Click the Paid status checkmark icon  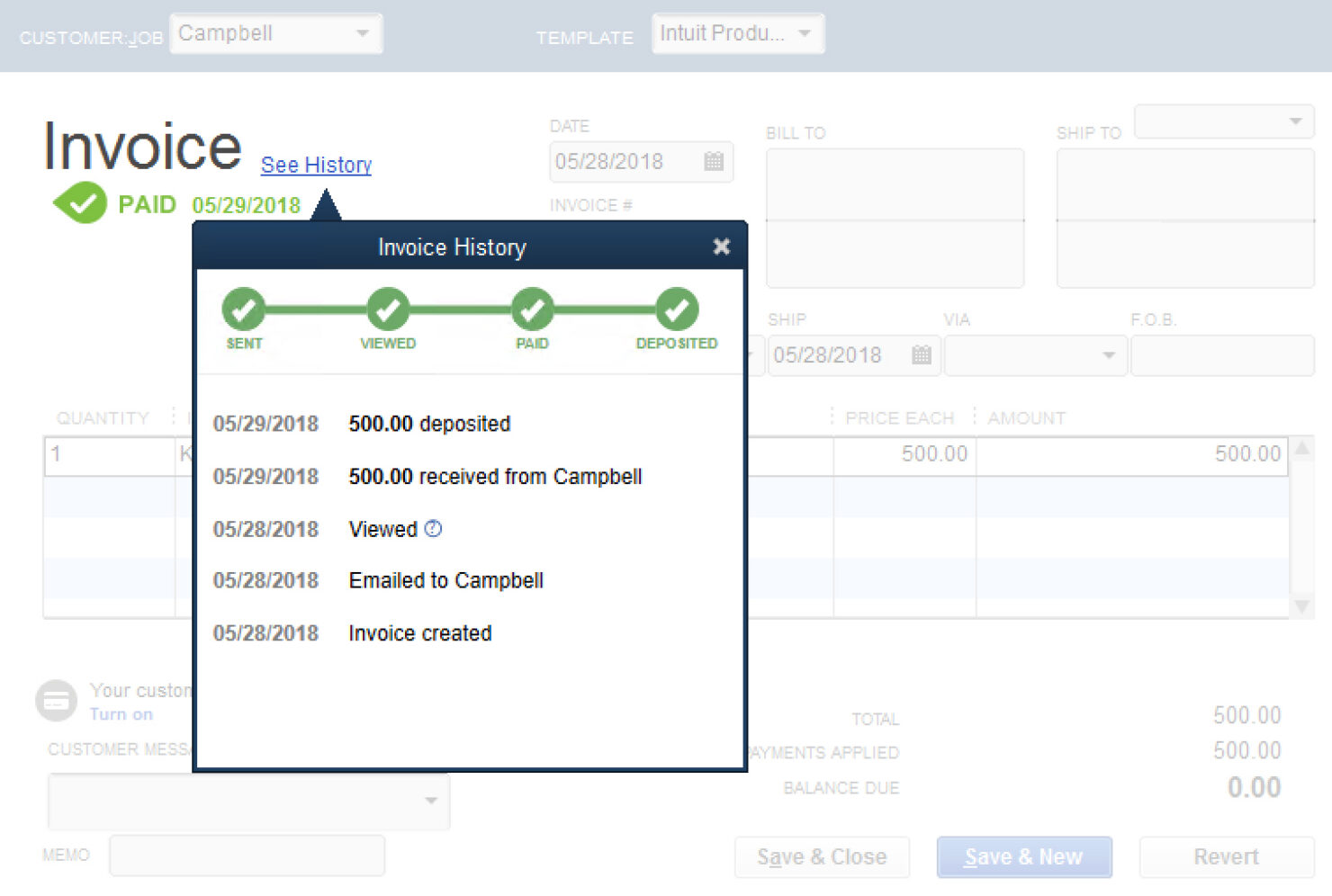[x=532, y=310]
